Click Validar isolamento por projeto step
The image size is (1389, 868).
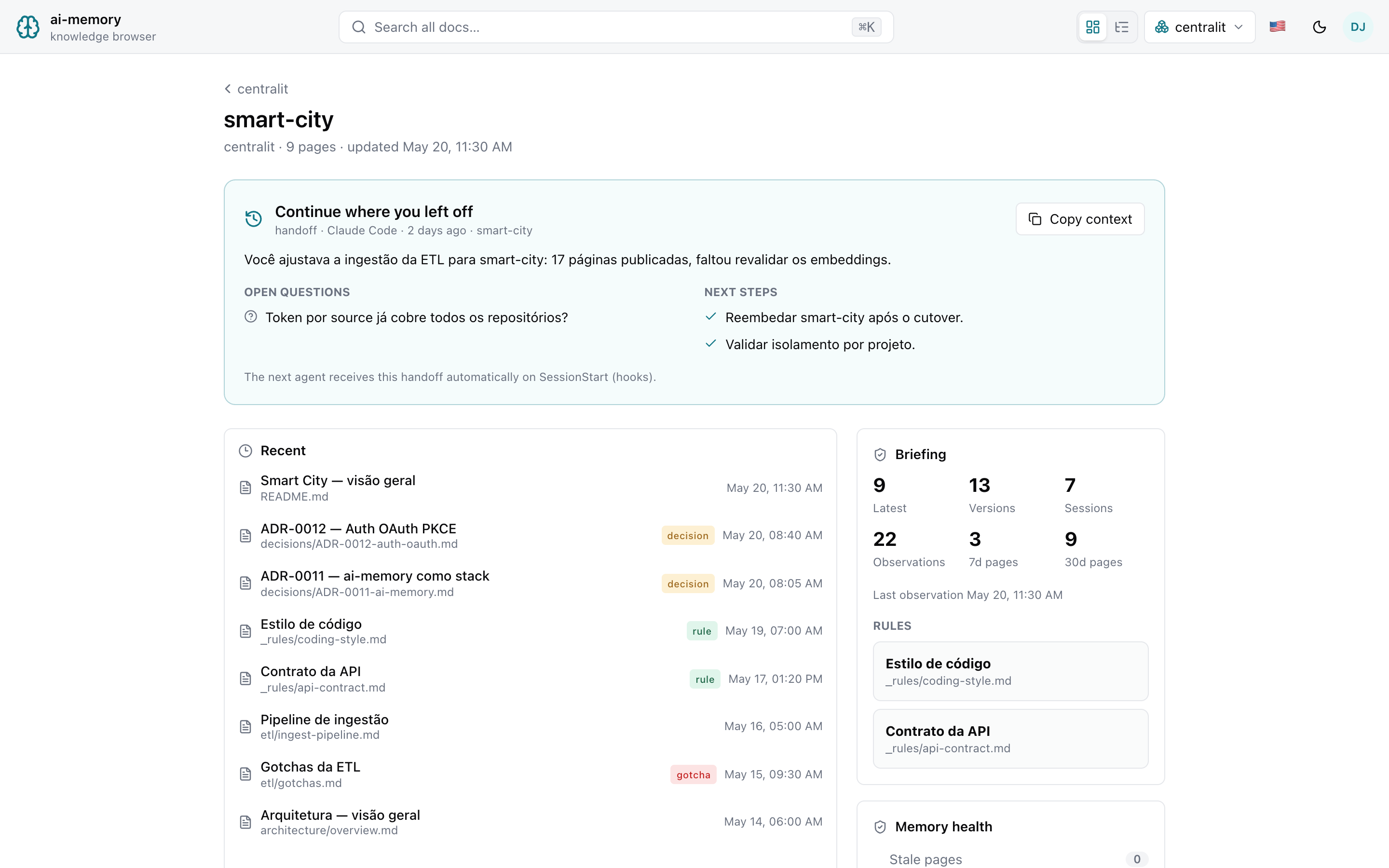pos(819,344)
